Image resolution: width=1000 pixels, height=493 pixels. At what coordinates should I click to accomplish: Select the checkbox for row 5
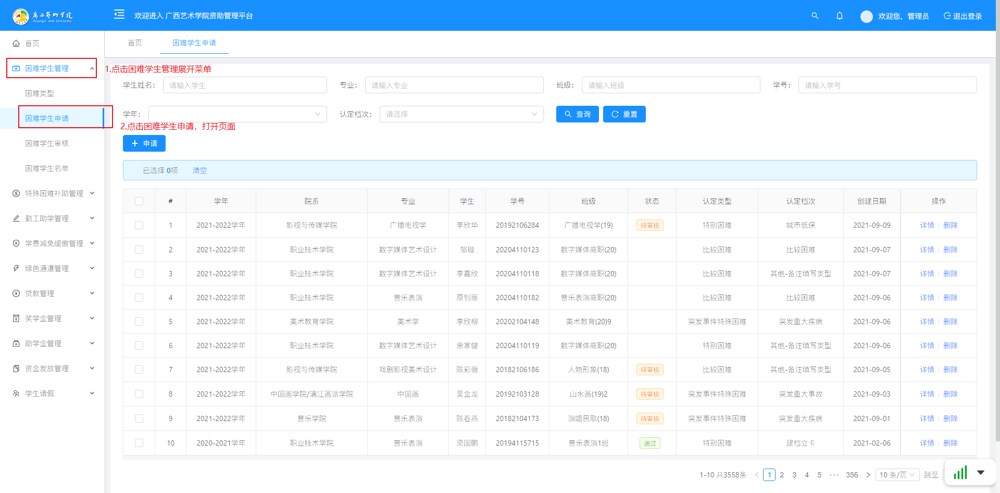[139, 322]
